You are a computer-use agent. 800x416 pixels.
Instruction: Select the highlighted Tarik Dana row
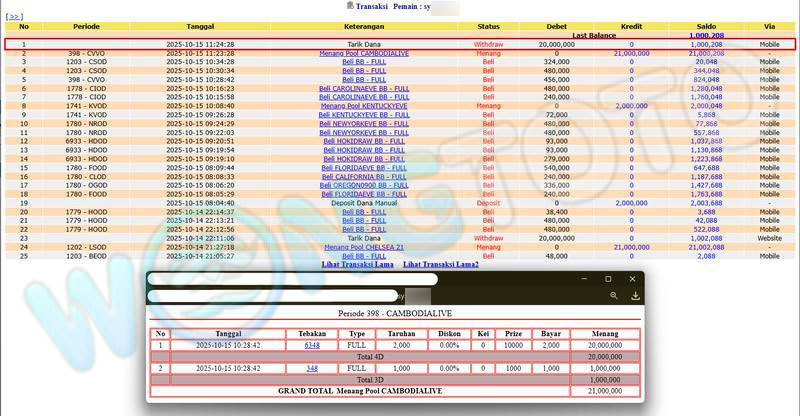pyautogui.click(x=363, y=44)
